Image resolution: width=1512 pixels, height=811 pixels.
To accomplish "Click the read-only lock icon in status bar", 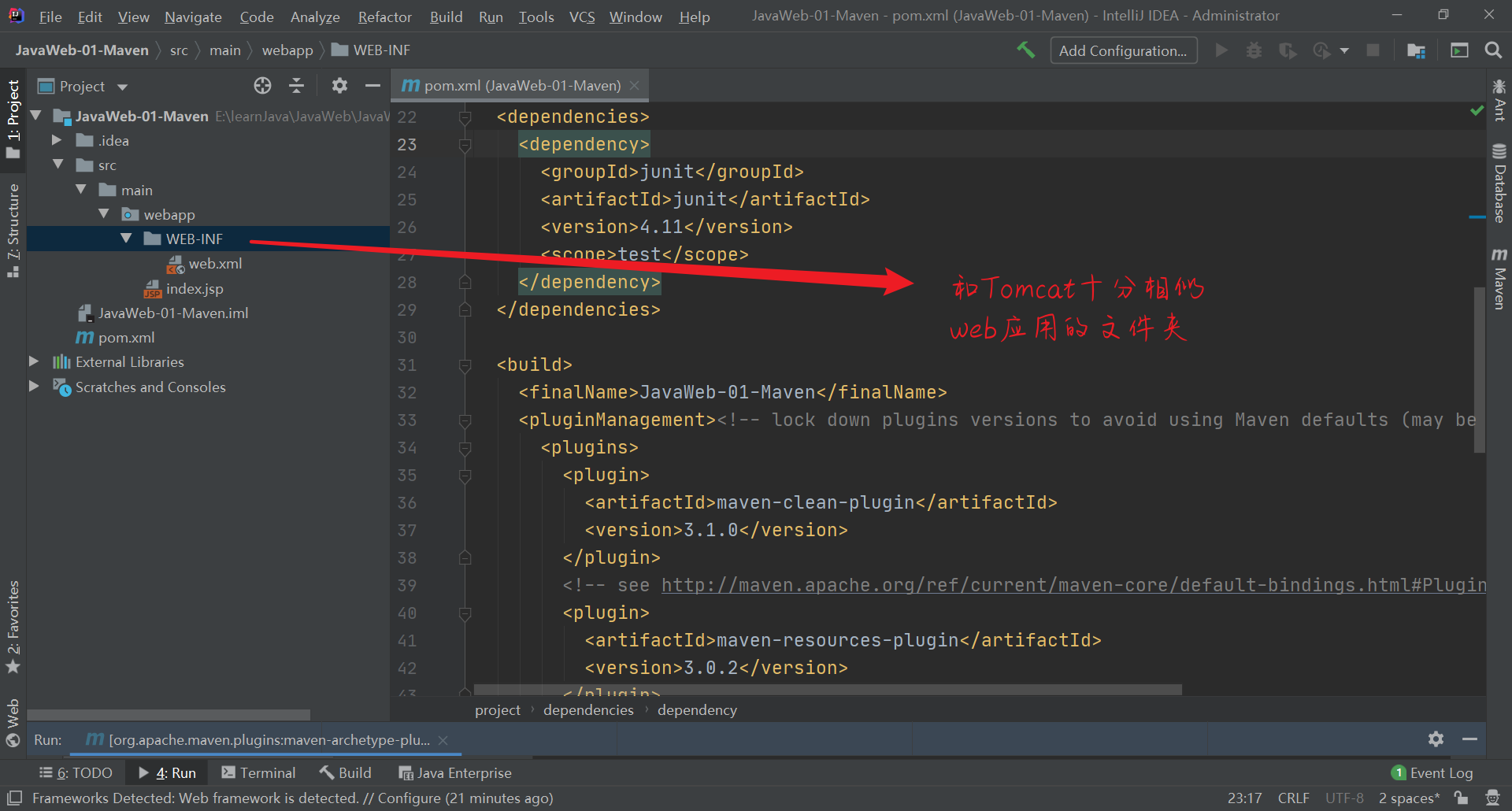I will tap(1461, 798).
